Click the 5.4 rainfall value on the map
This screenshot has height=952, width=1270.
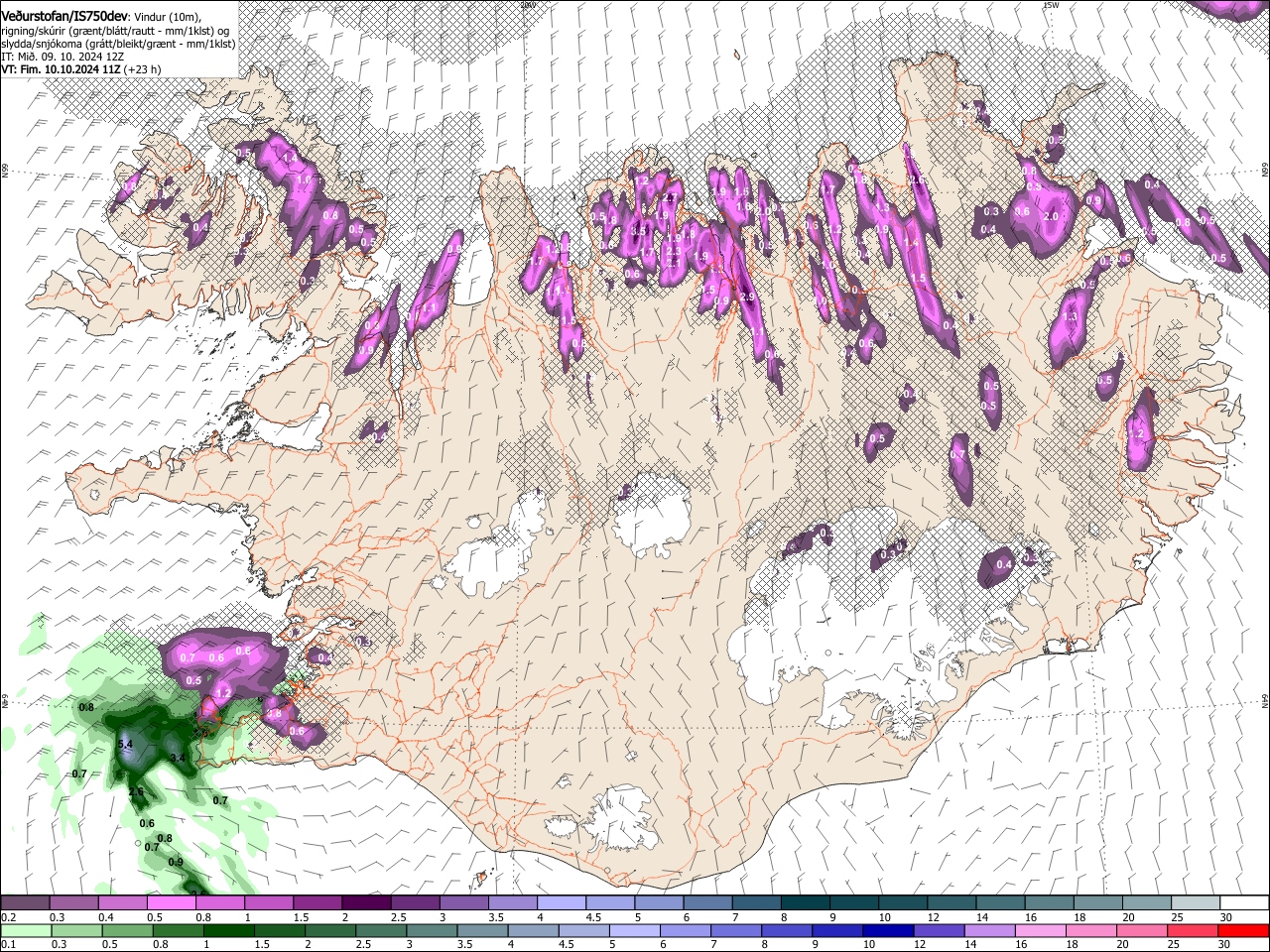(x=126, y=744)
